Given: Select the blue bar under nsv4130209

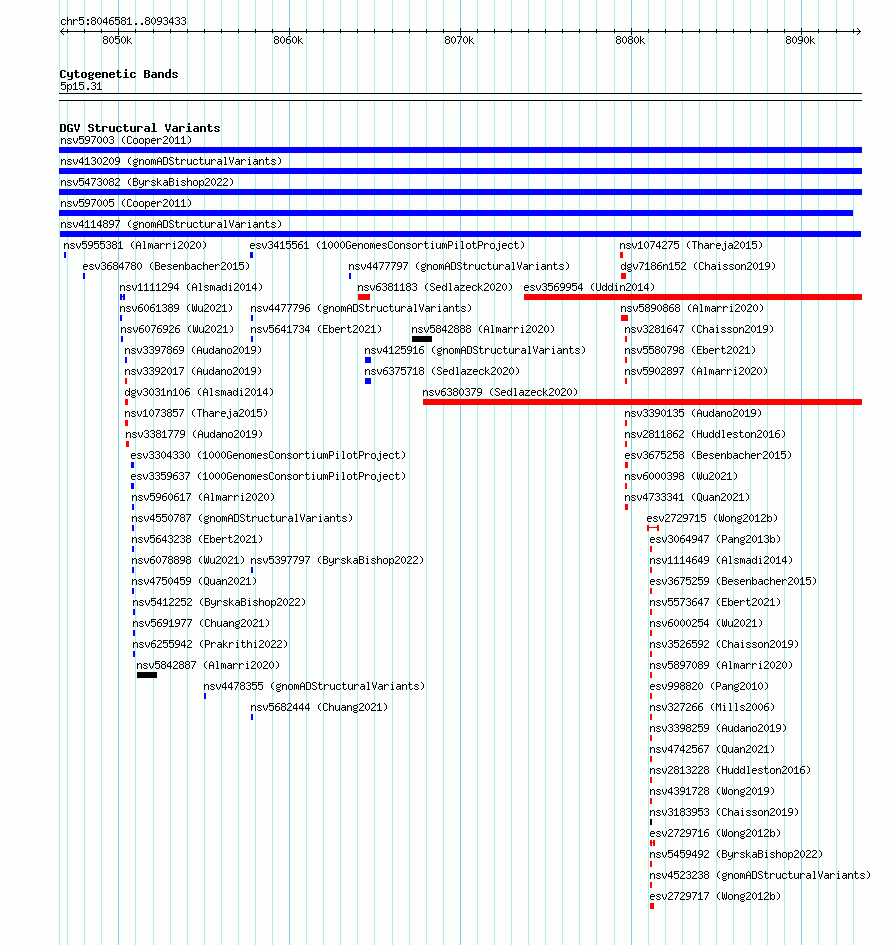Looking at the screenshot, I should point(460,171).
